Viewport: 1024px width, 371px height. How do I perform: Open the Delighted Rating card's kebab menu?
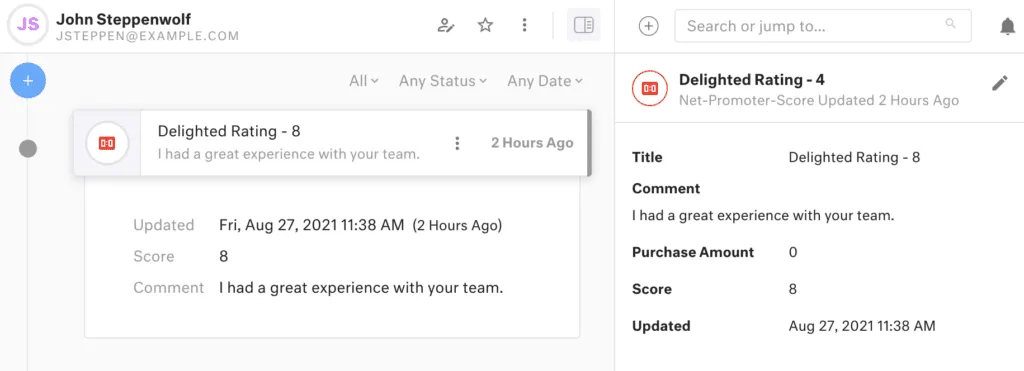point(458,143)
